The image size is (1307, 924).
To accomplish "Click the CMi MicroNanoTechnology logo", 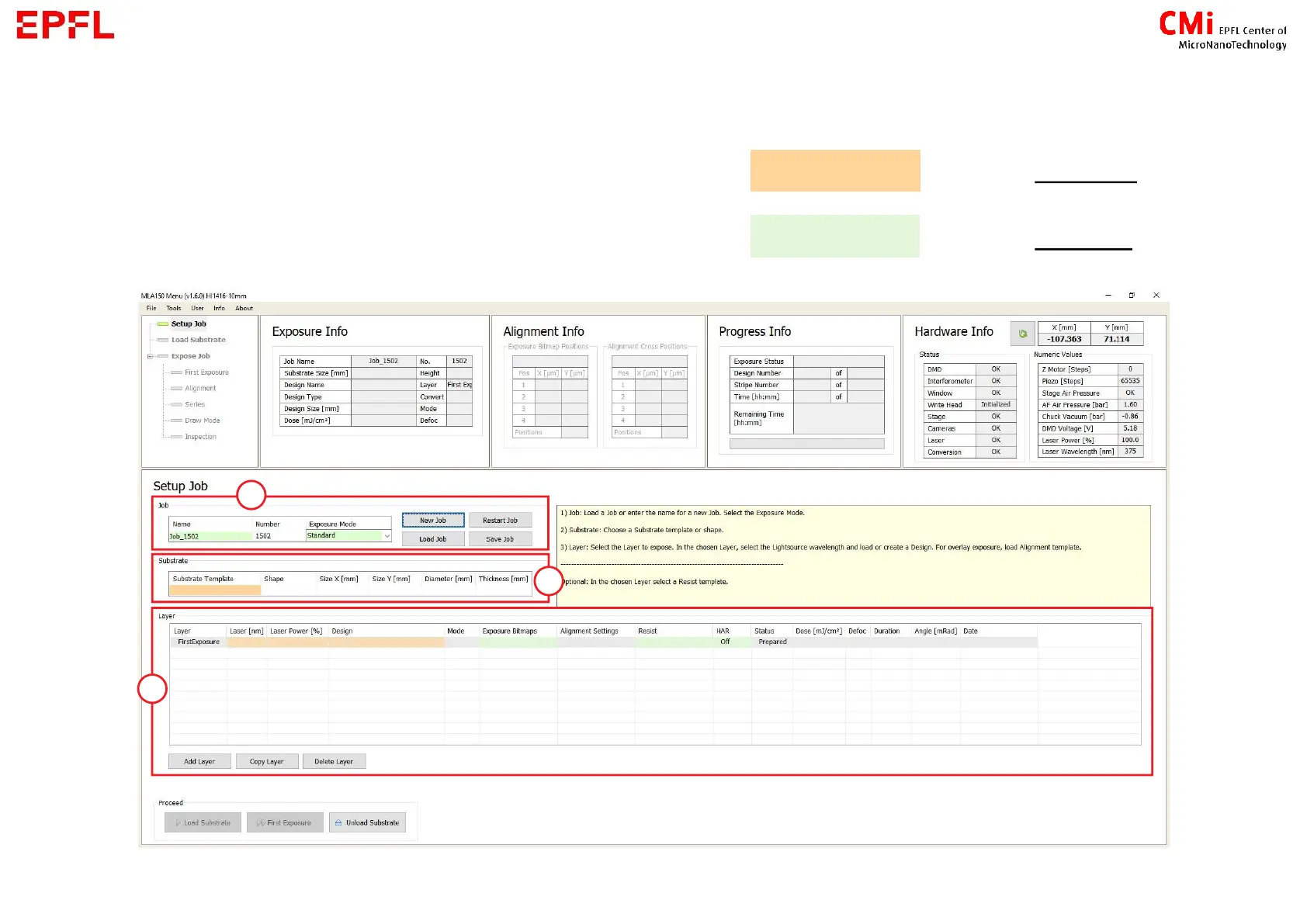I will tap(1222, 31).
